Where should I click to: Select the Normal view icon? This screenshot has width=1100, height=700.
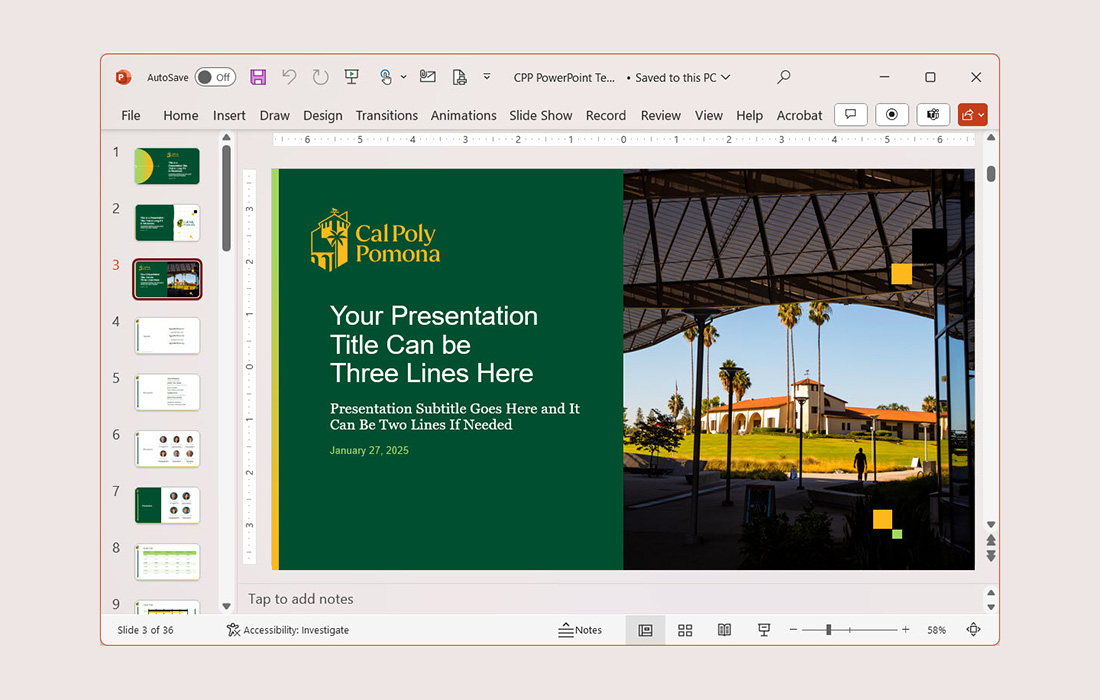tap(645, 630)
